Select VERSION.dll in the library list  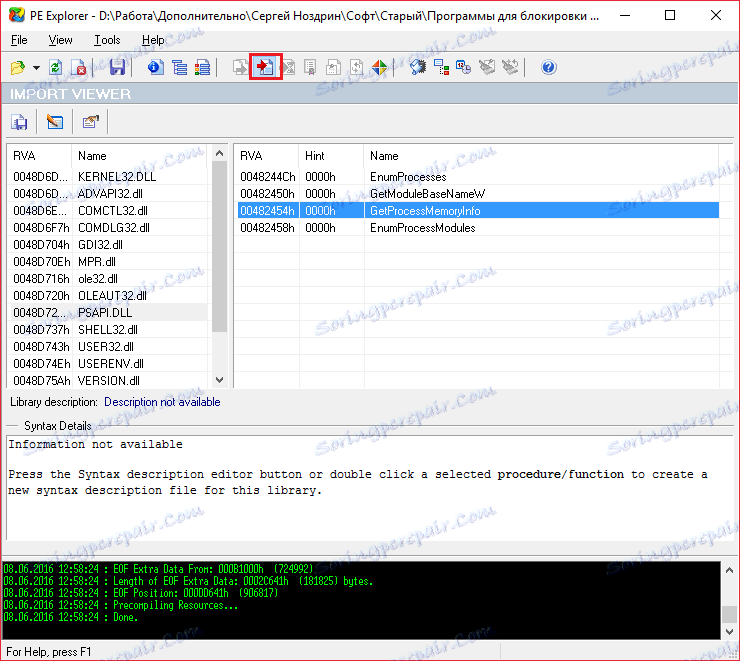tap(108, 380)
